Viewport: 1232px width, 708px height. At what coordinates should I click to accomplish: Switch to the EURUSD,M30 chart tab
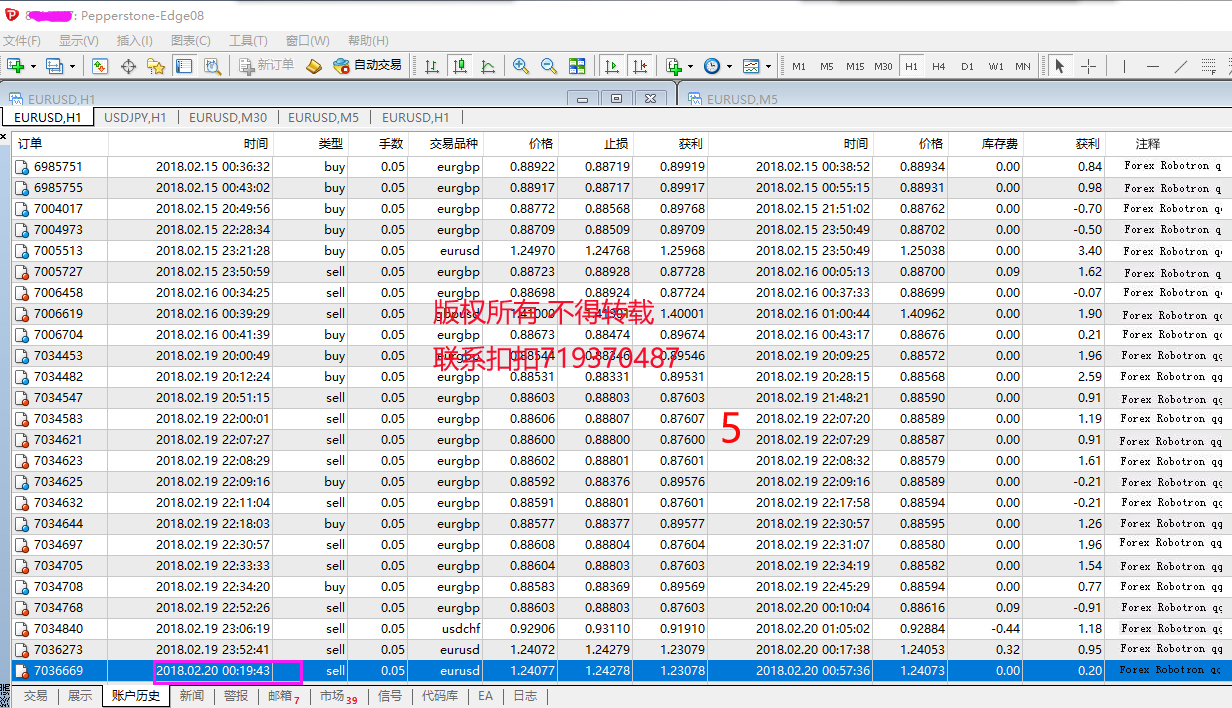click(227, 117)
